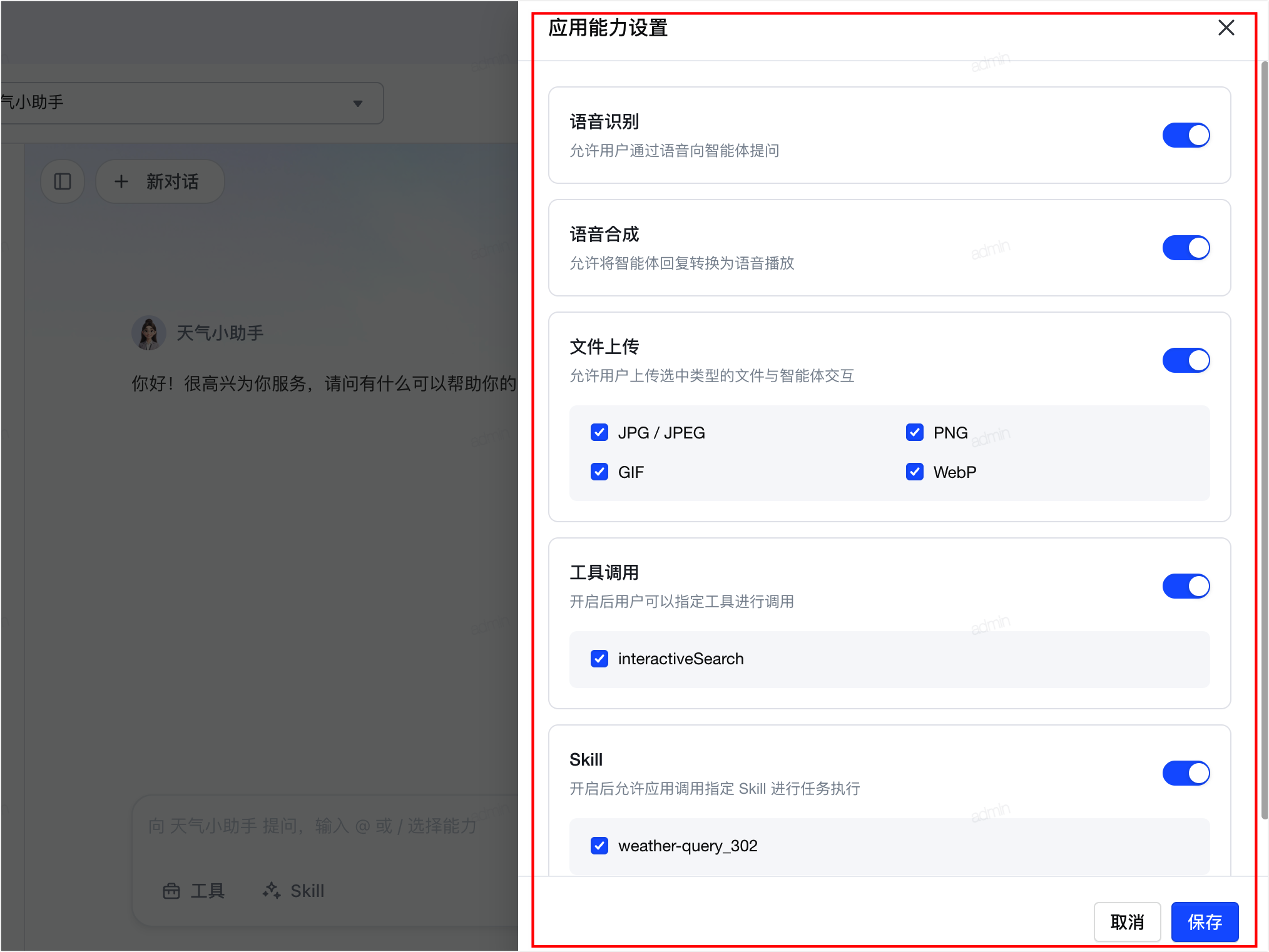Click 允许将智能体回复转换为语音播放 description
Image resolution: width=1269 pixels, height=952 pixels.
(x=682, y=263)
